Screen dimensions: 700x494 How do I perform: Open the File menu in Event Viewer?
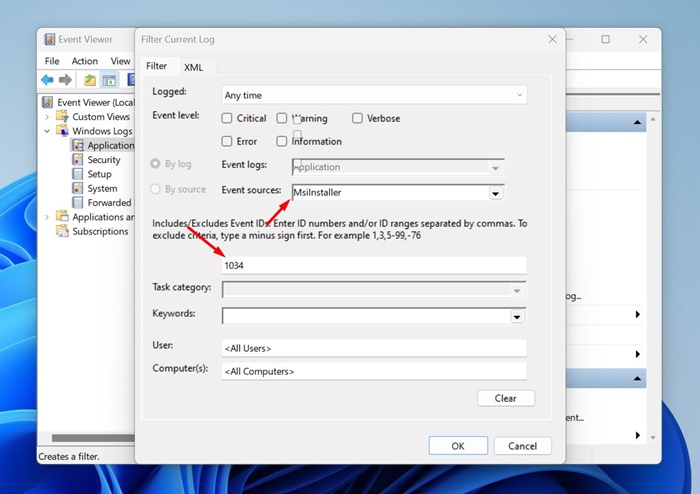52,61
